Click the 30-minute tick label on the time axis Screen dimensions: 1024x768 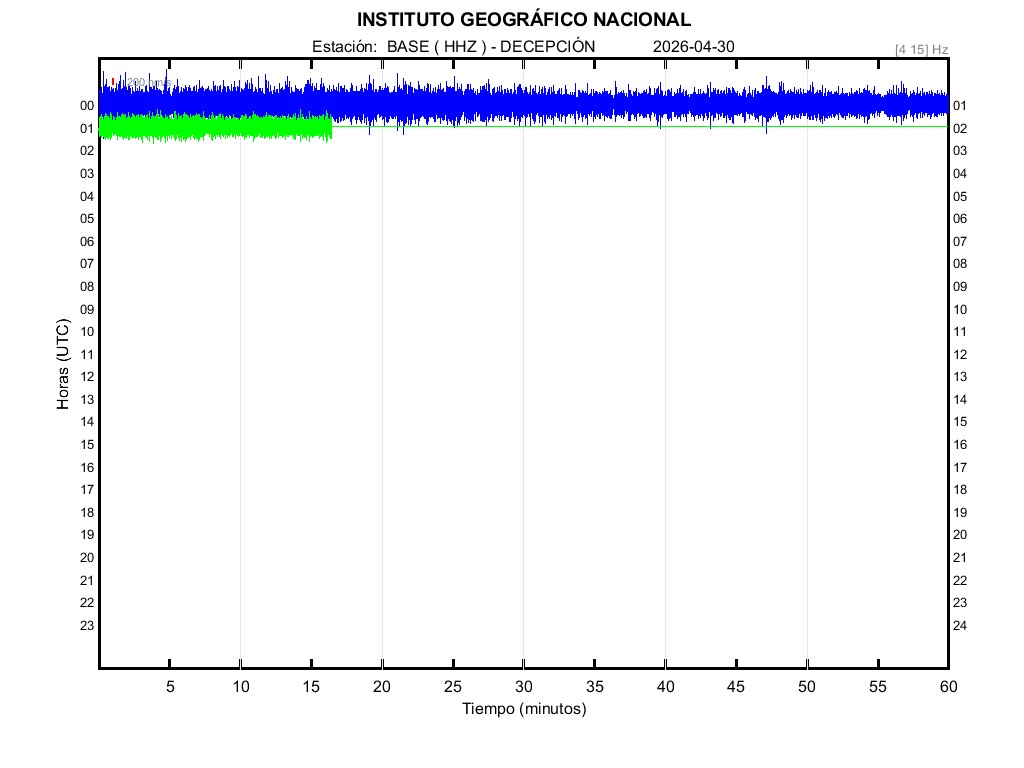523,687
